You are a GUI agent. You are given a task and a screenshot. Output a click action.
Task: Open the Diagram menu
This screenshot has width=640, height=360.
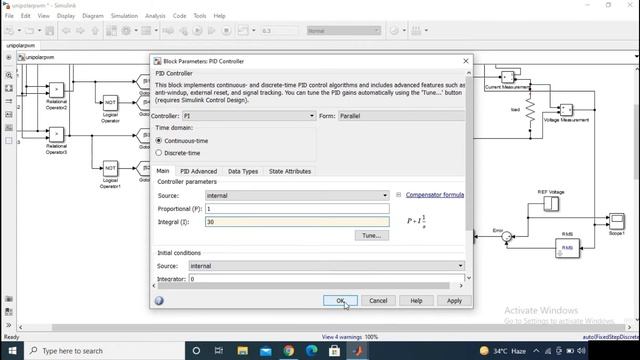click(93, 16)
